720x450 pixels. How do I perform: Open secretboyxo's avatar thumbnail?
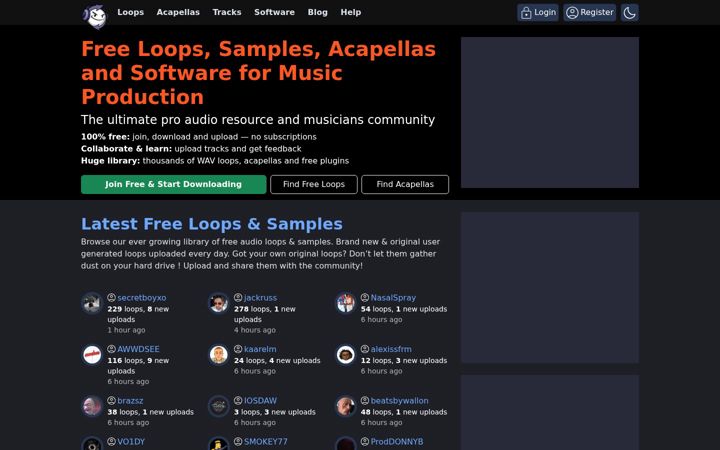(x=92, y=303)
